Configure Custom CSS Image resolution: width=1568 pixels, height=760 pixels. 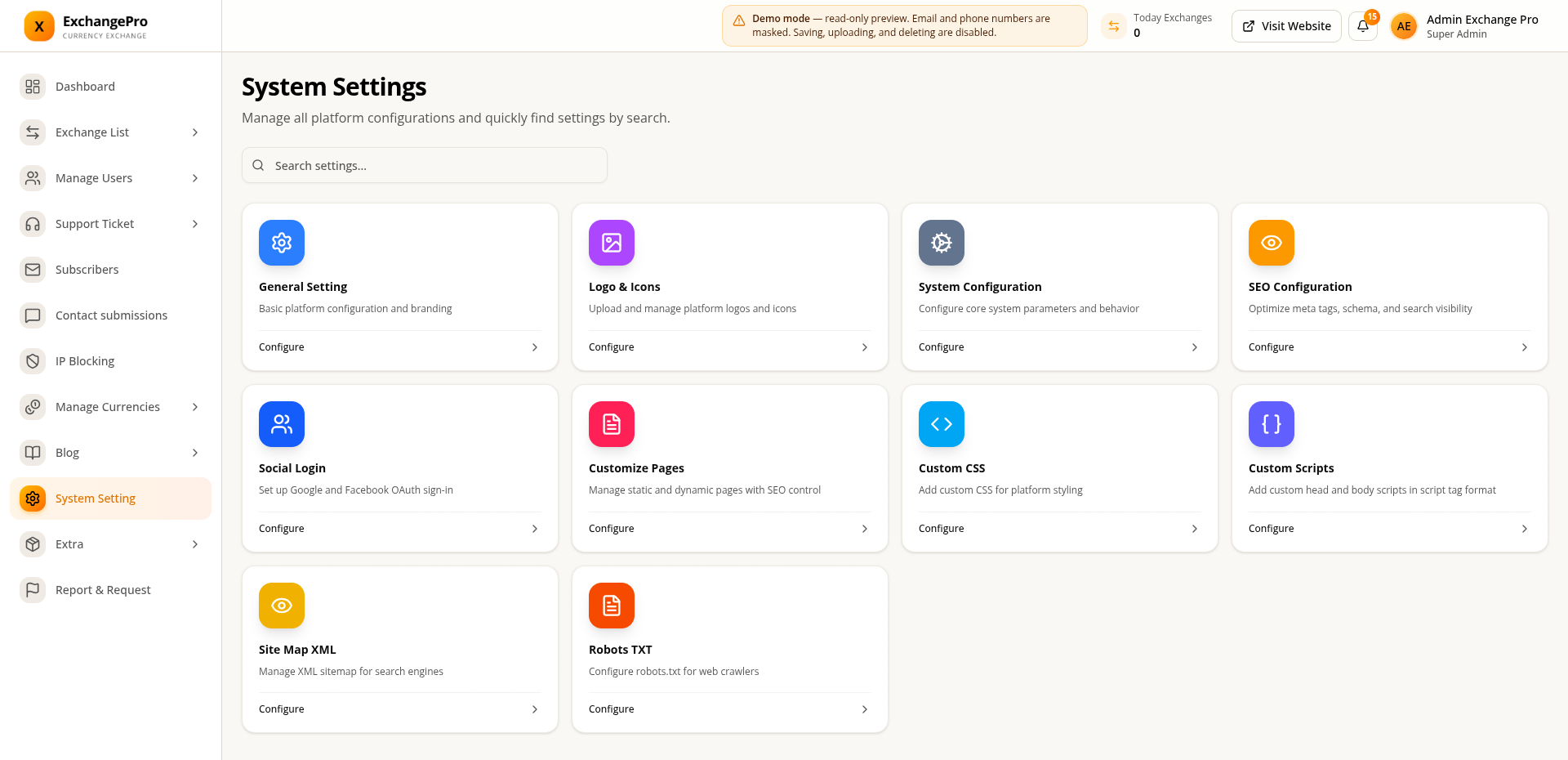click(x=1059, y=529)
